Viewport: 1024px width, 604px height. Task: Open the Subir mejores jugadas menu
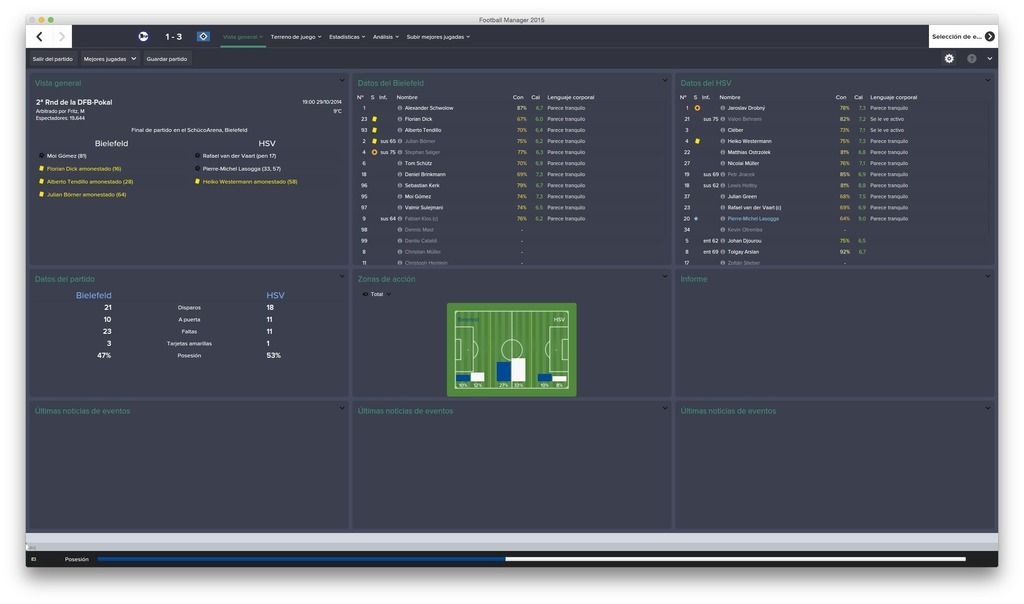tap(438, 37)
